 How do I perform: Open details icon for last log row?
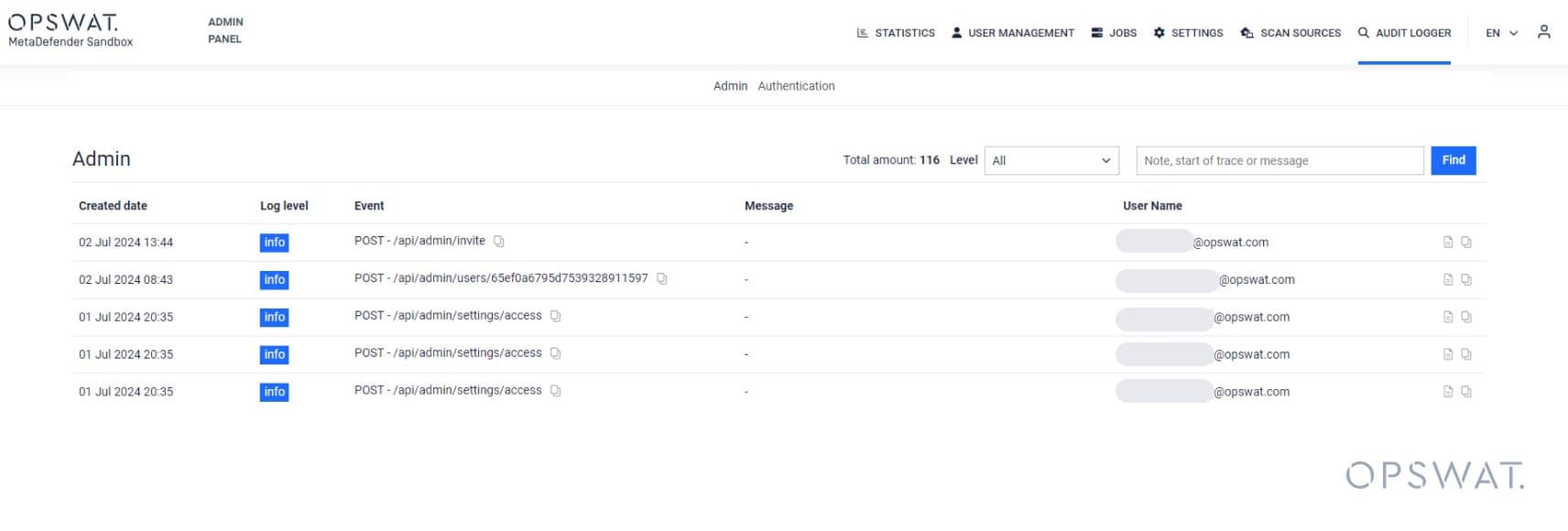(x=1448, y=392)
